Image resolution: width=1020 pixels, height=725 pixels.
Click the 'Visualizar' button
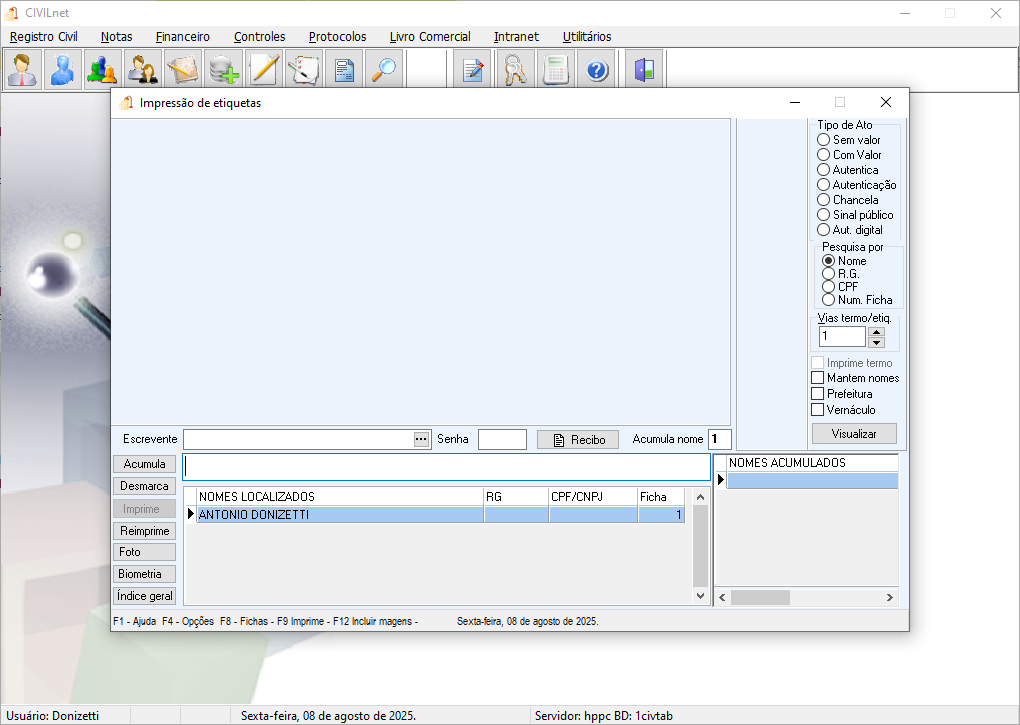(x=854, y=434)
